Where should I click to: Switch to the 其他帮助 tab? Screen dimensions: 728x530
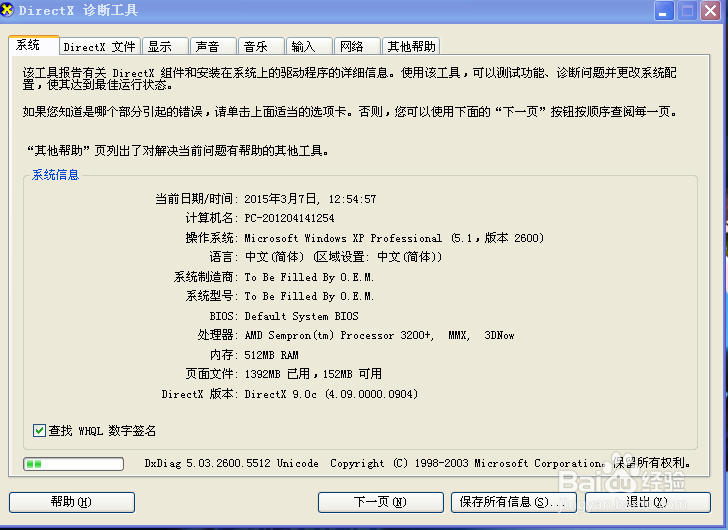[411, 46]
